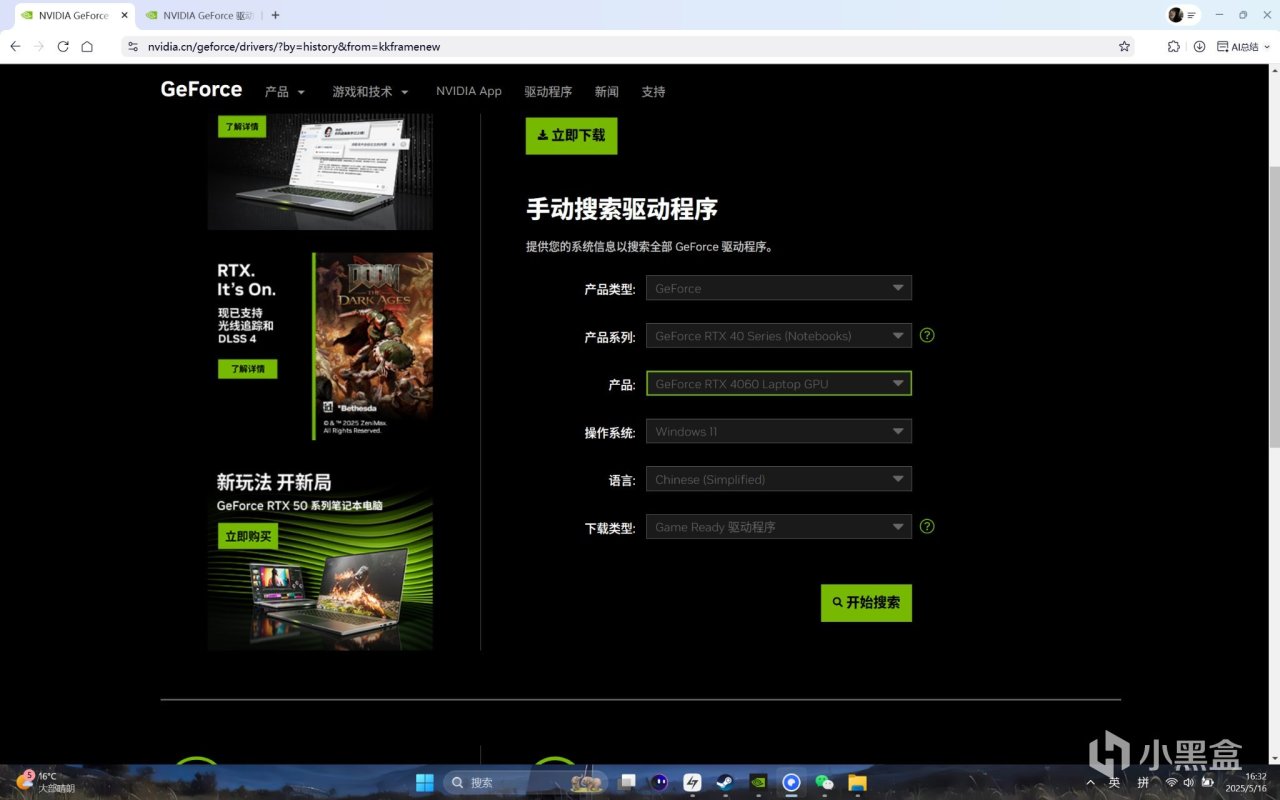Open a new browser tab
This screenshot has width=1280, height=800.
coord(275,15)
